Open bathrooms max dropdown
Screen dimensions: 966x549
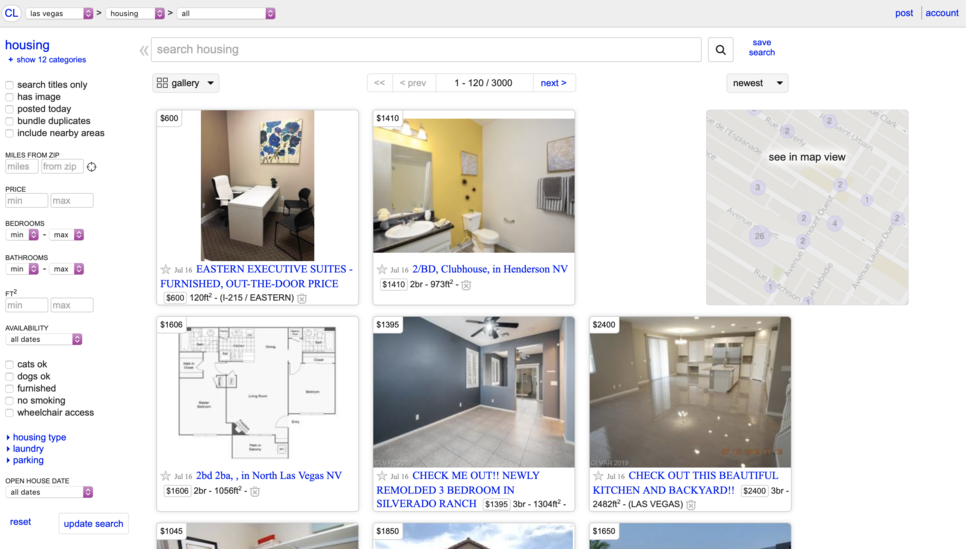(x=67, y=269)
